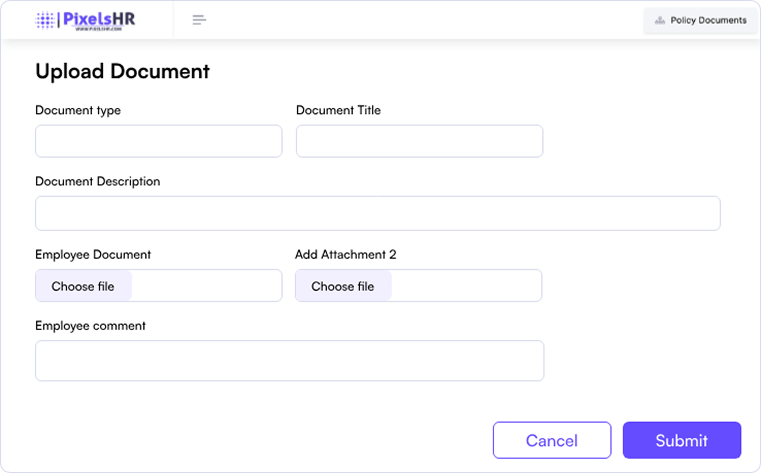Viewport: 761px width, 473px height.
Task: Click the Employee comment label
Action: [x=90, y=326]
